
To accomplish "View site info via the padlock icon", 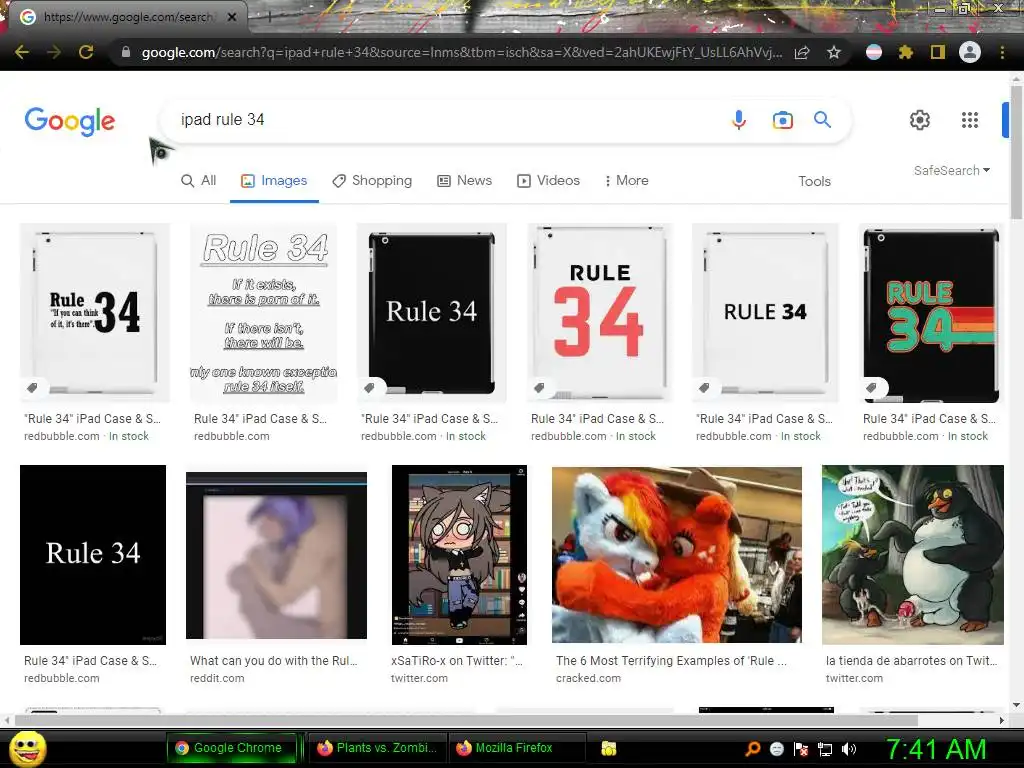I will tap(126, 52).
